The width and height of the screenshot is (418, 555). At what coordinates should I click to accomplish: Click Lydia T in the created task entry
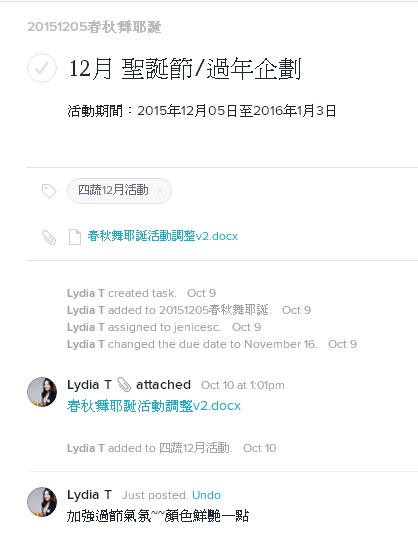(86, 293)
